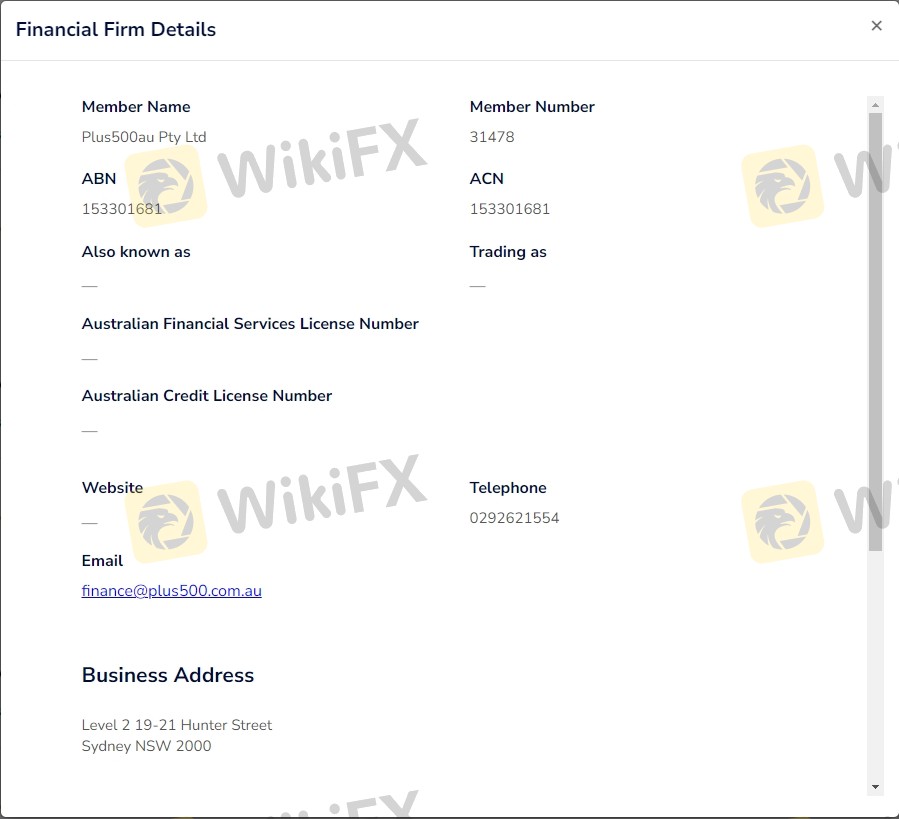The height and width of the screenshot is (819, 899).
Task: Click the scrollbar up arrow
Action: tap(875, 105)
